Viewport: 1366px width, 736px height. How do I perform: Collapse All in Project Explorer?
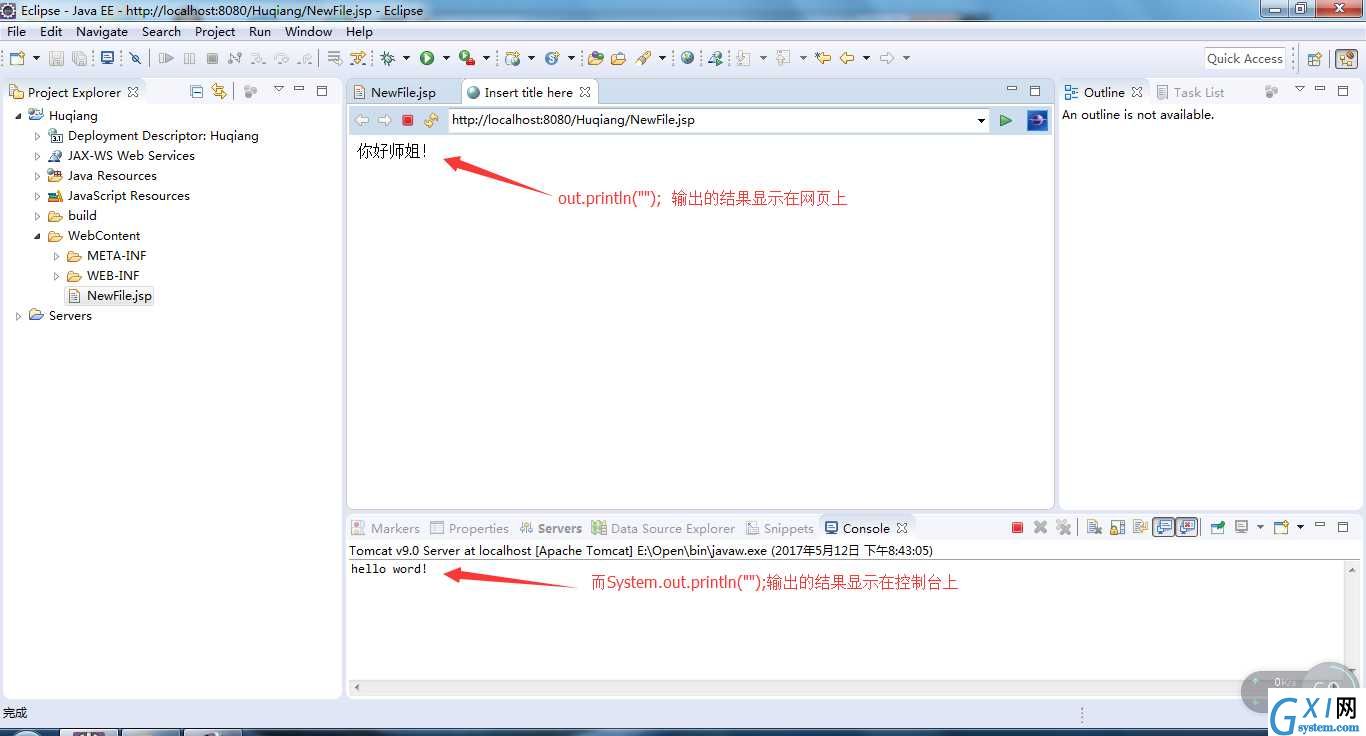pos(197,91)
